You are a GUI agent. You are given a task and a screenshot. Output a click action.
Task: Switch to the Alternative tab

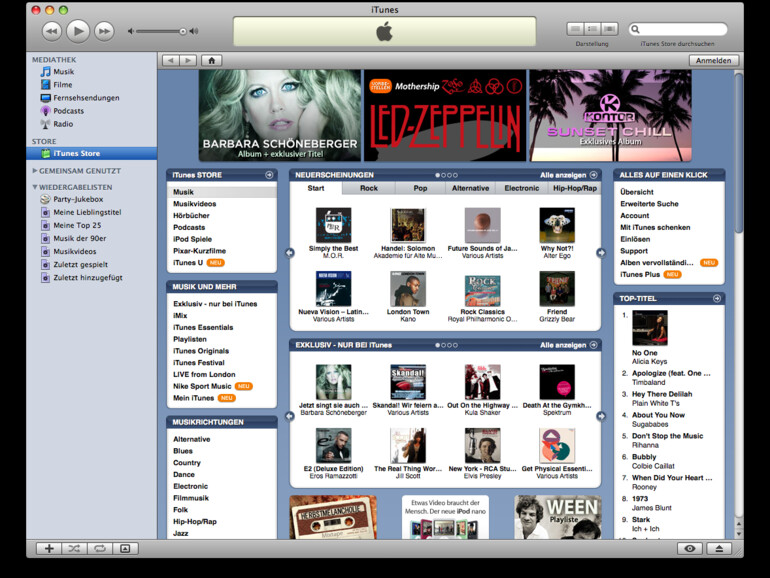470,188
